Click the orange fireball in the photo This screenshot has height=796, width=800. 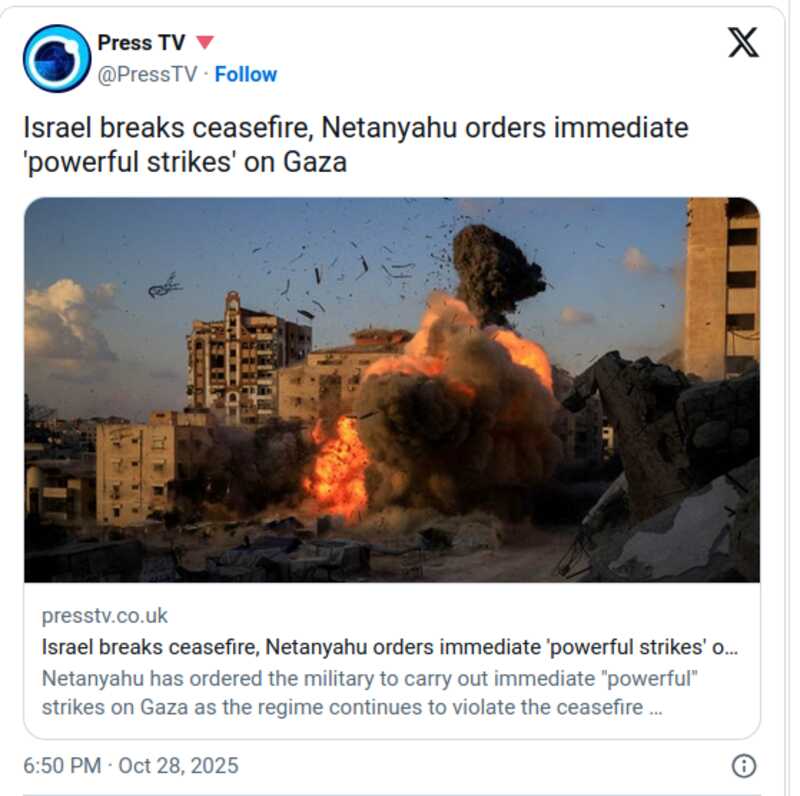338,467
